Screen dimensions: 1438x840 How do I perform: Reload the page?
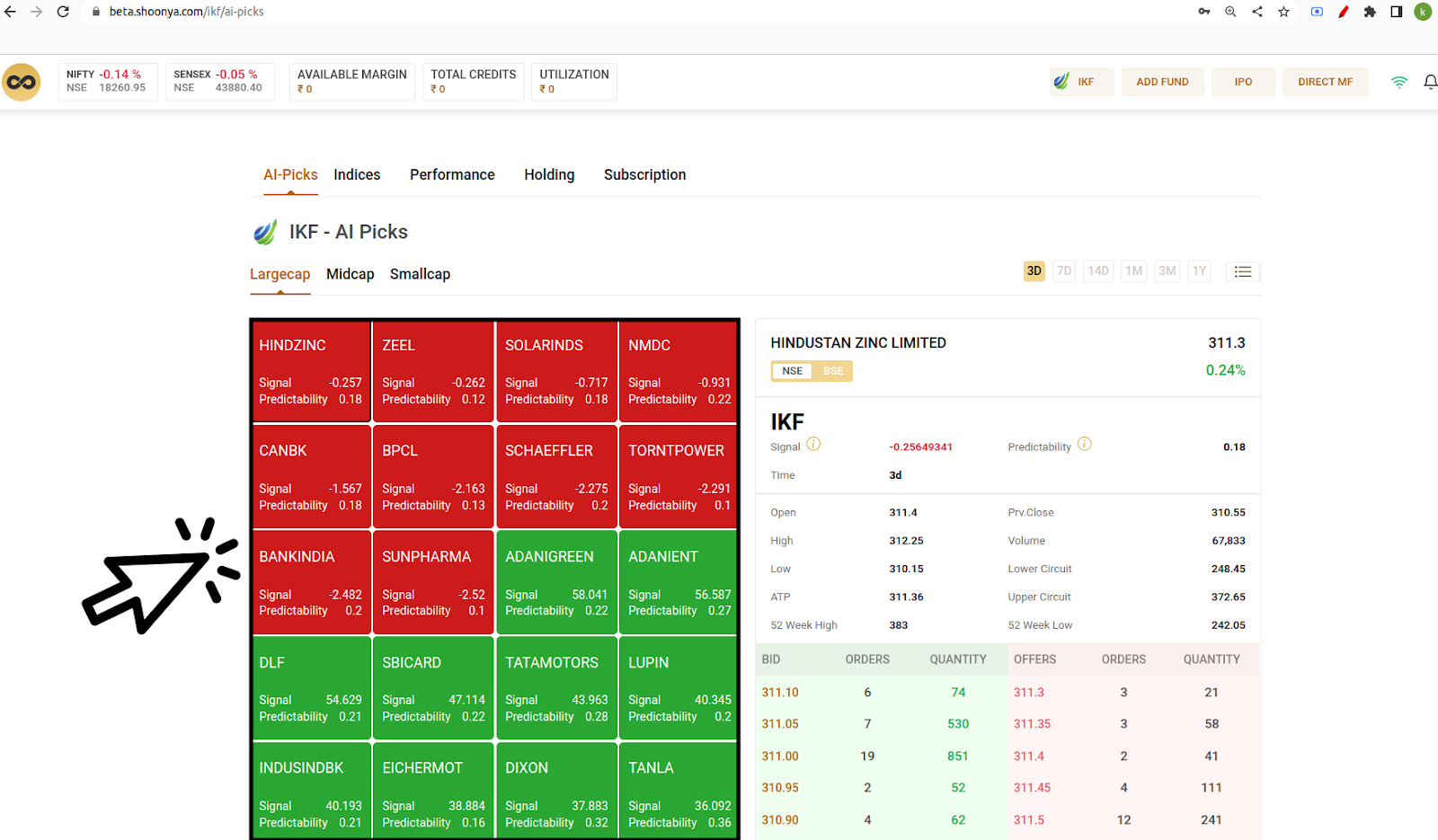(63, 12)
